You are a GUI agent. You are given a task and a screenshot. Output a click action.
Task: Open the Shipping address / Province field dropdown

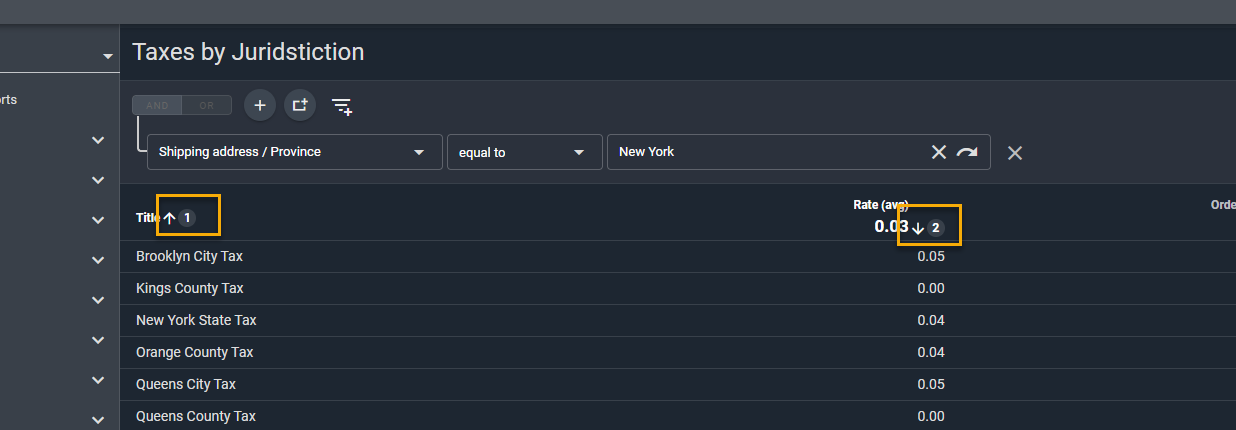pos(419,153)
